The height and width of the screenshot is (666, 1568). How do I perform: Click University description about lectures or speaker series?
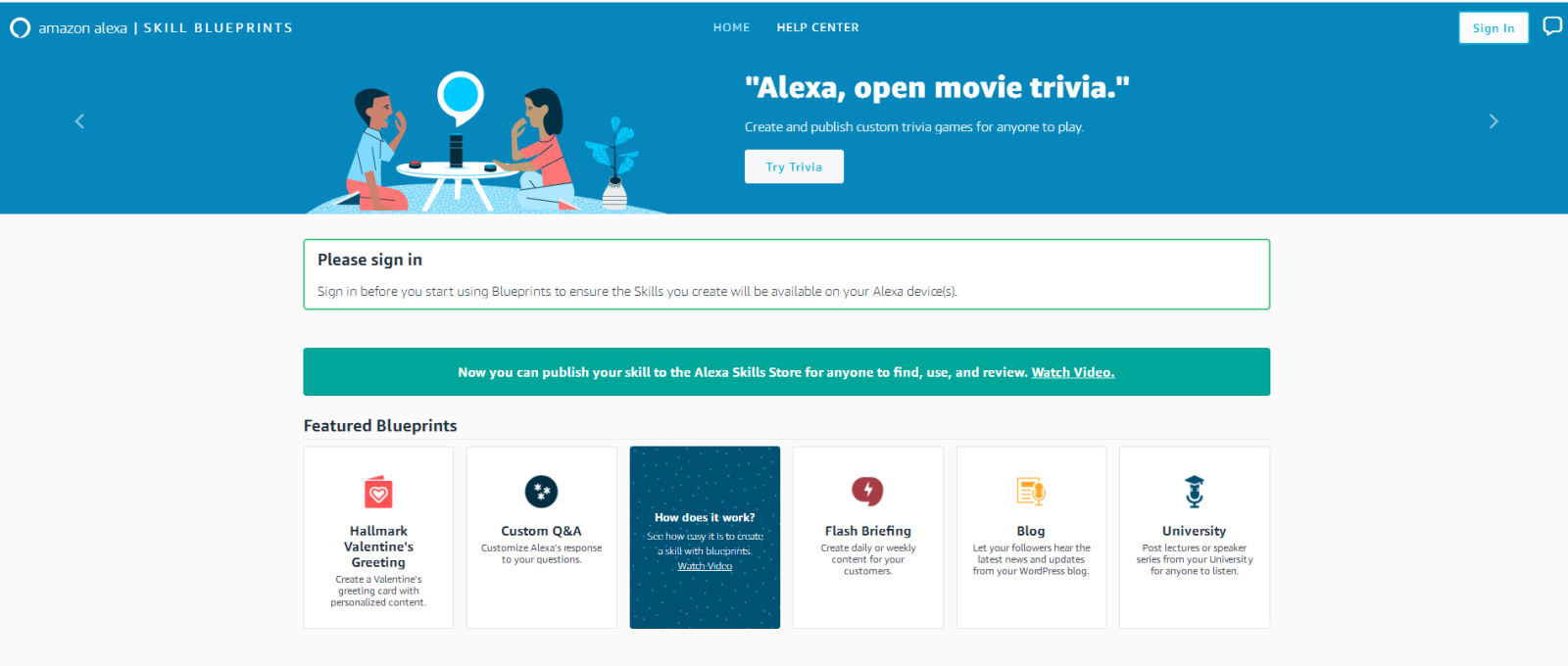click(1194, 559)
